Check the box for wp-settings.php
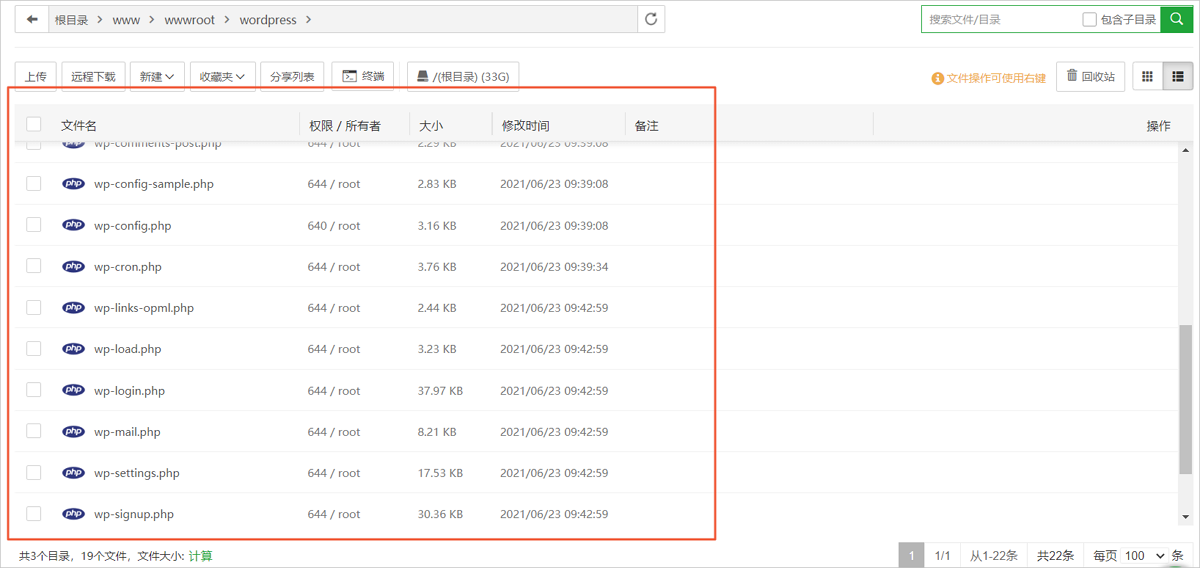This screenshot has height=568, width=1200. point(34,472)
